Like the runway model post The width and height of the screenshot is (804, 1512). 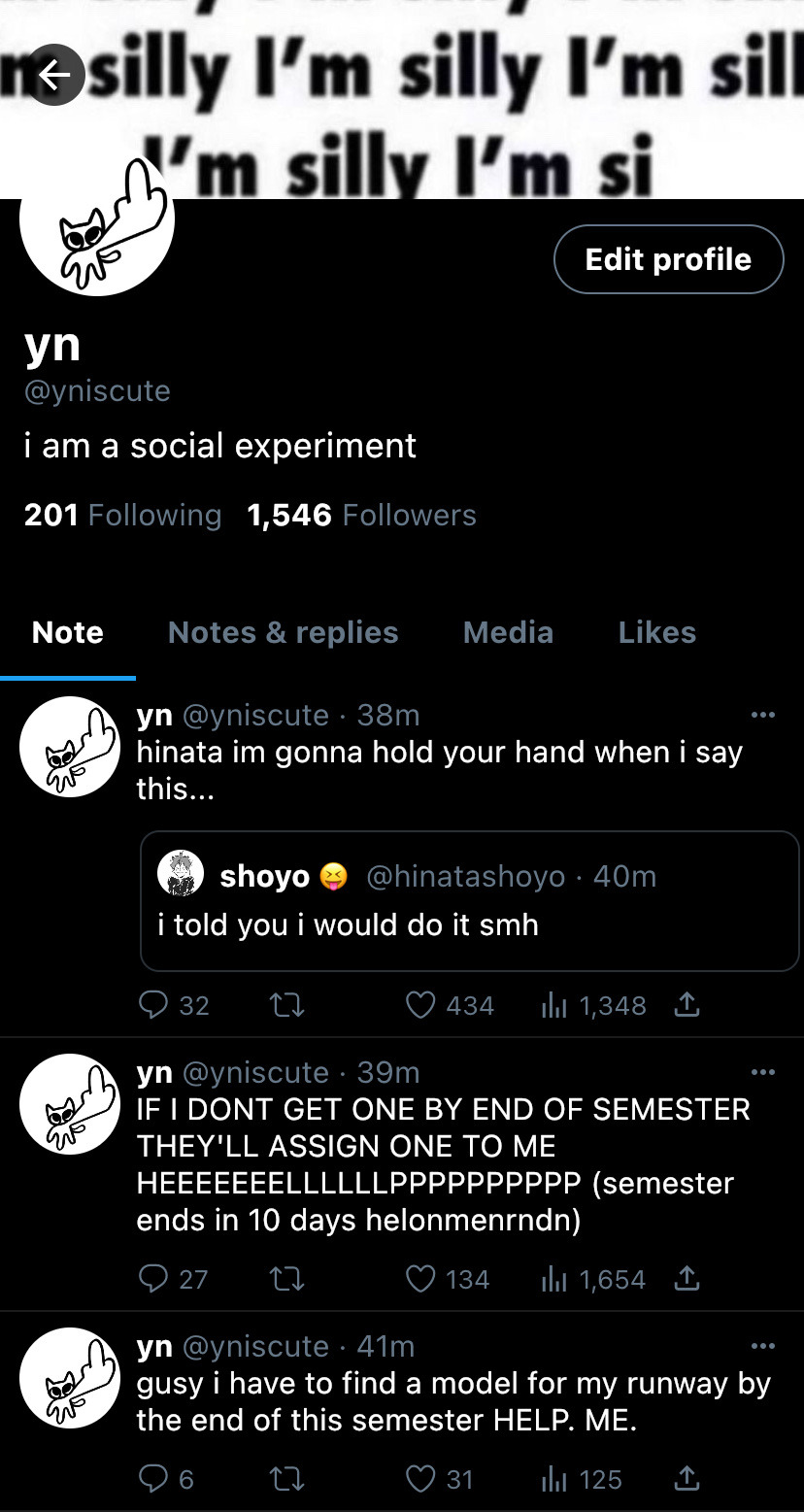point(420,1479)
